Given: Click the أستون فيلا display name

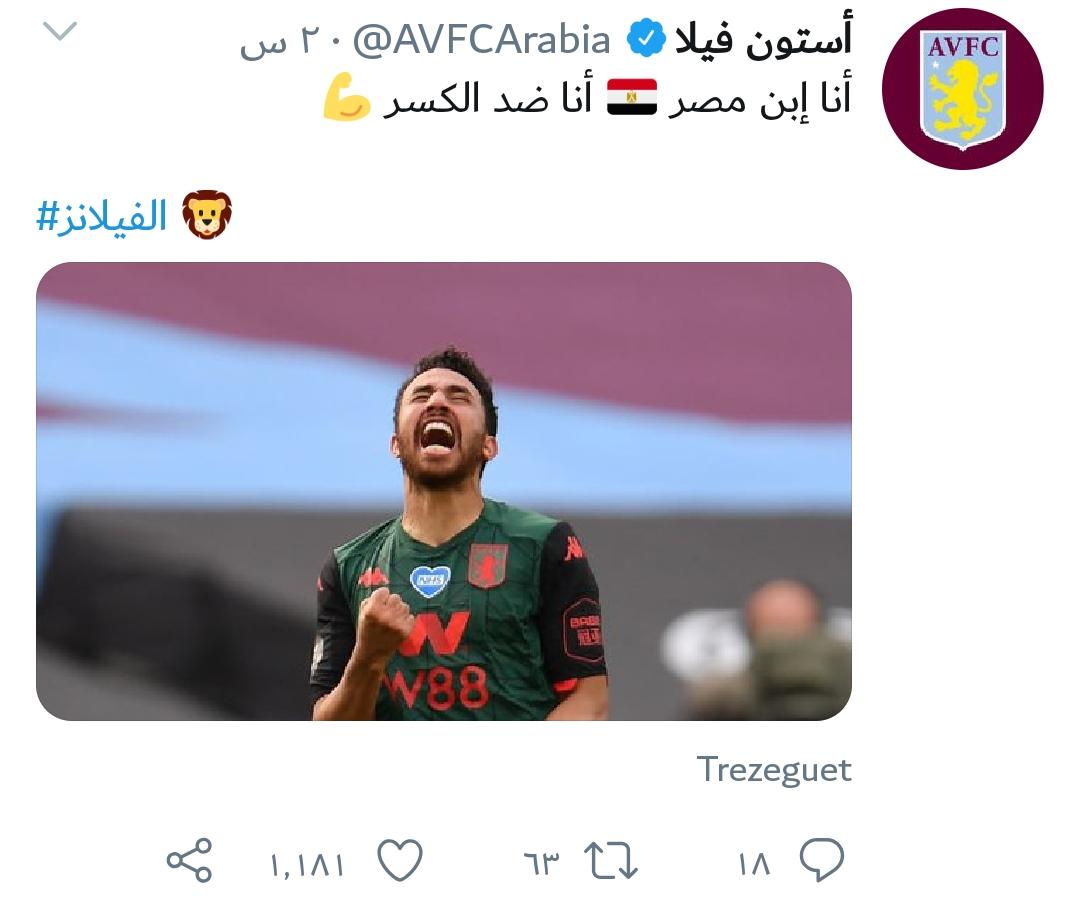Looking at the screenshot, I should [763, 38].
